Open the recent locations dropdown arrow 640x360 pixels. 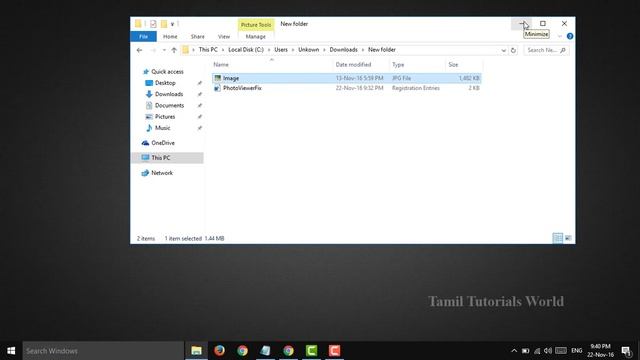coord(164,50)
